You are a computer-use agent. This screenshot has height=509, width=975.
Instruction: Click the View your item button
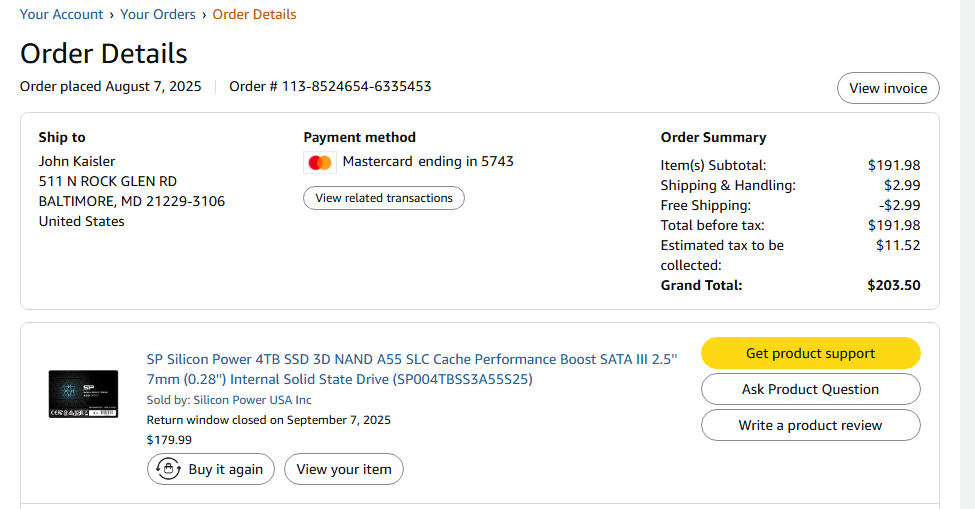(344, 469)
